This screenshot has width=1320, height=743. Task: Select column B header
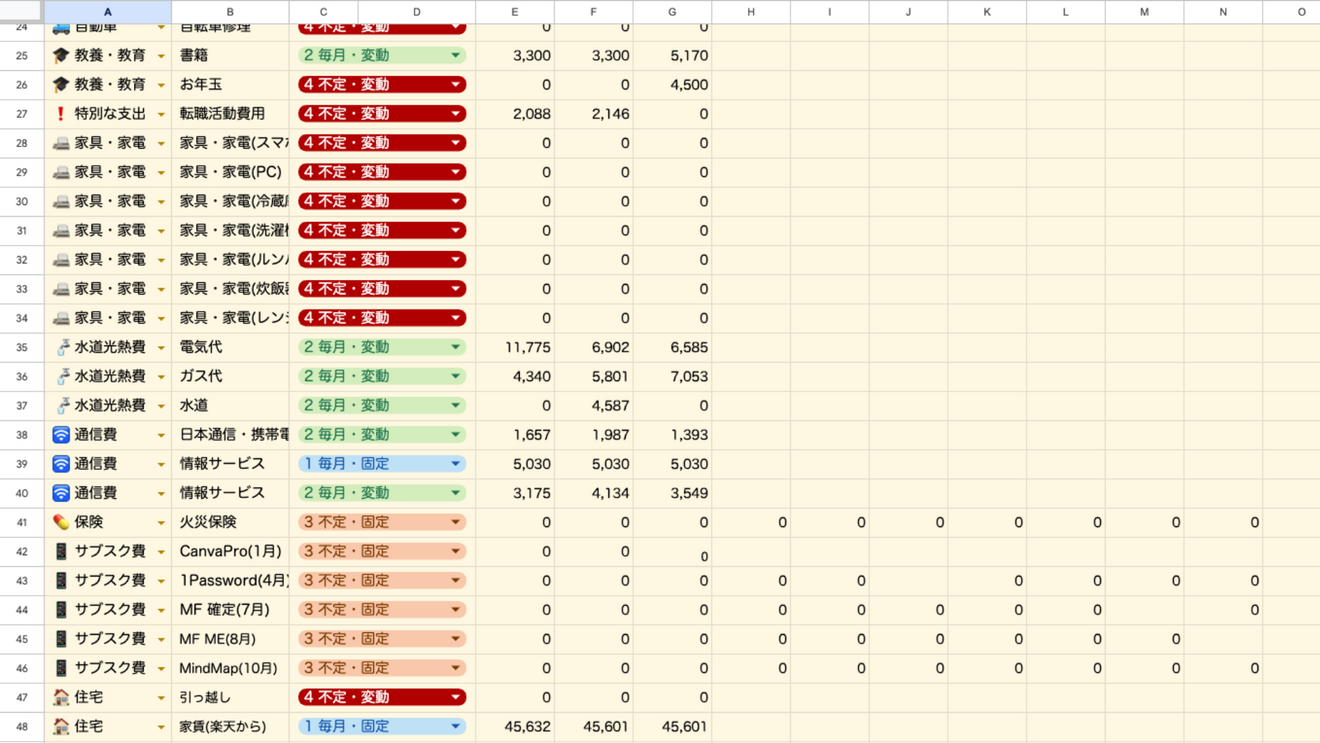click(230, 12)
